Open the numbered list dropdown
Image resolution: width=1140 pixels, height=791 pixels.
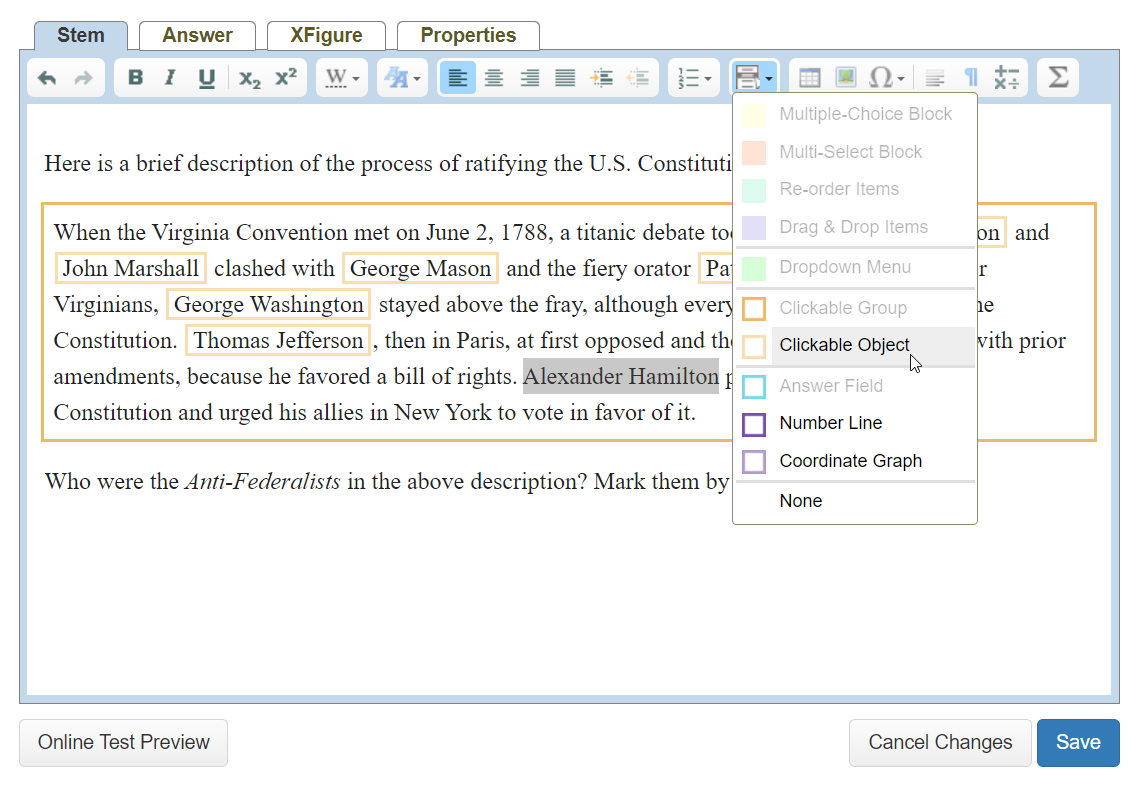pyautogui.click(x=694, y=78)
